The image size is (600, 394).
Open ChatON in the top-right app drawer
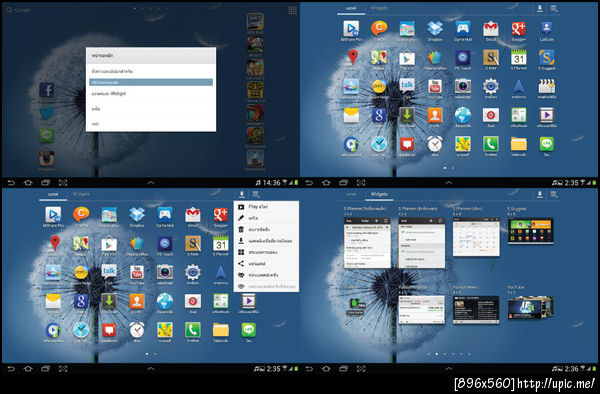coord(379,29)
